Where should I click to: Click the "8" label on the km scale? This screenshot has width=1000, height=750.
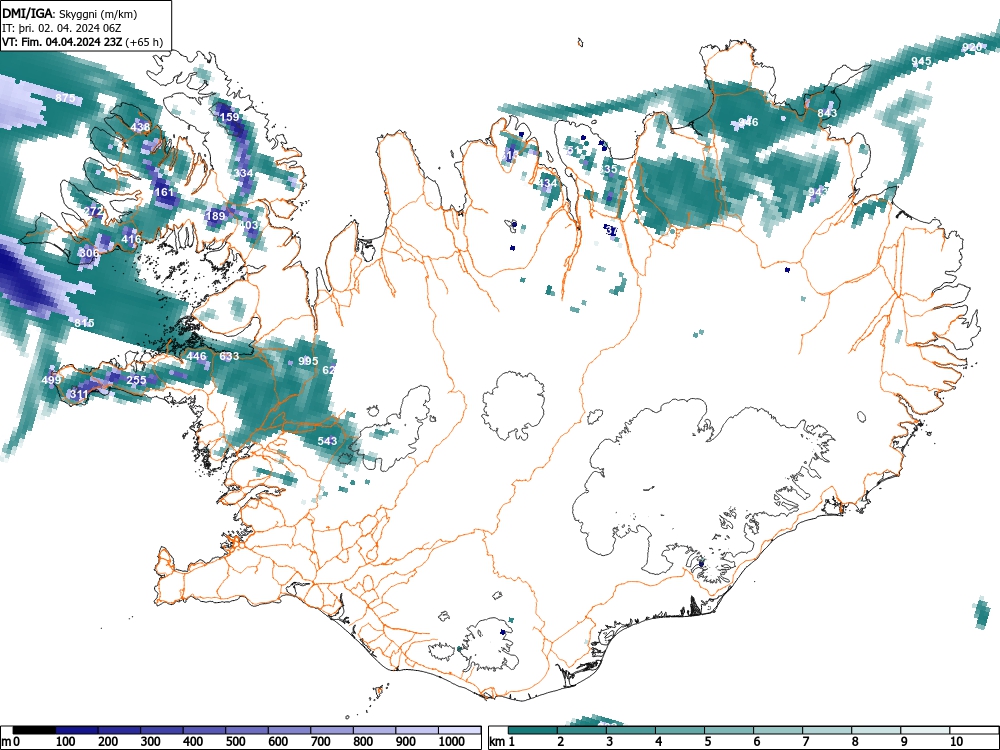coord(855,742)
